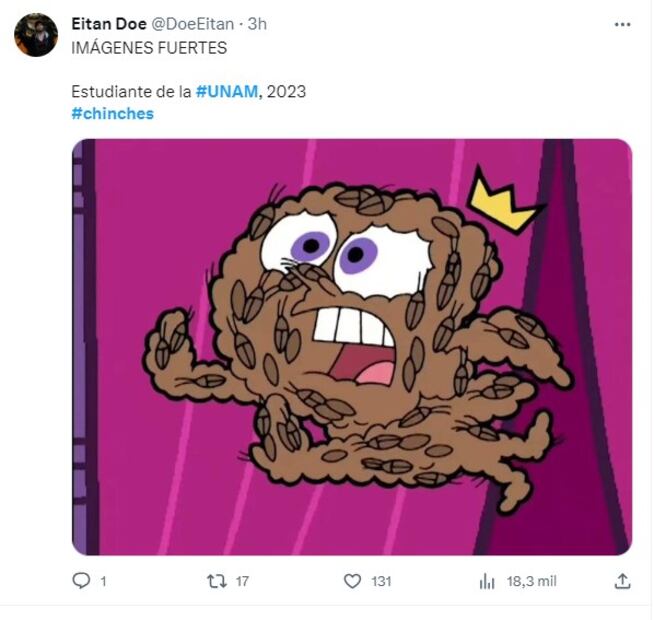
Task: Click the like count 131
Action: point(381,581)
